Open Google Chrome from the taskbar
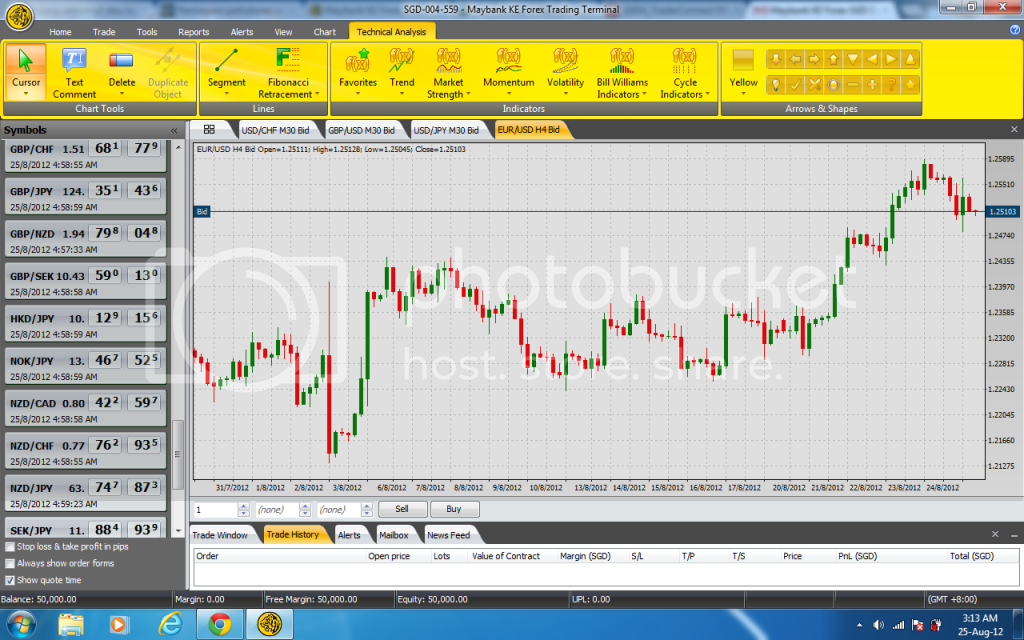This screenshot has height=640, width=1024. tap(219, 624)
